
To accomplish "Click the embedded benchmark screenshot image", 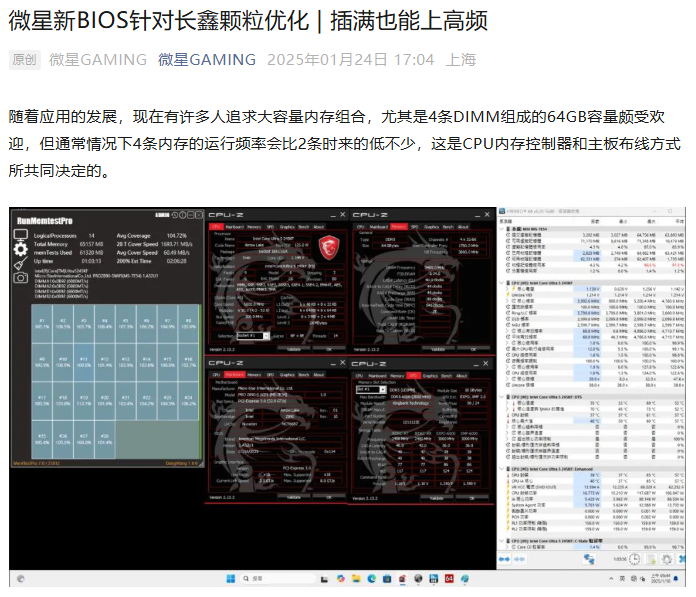I will pyautogui.click(x=347, y=397).
